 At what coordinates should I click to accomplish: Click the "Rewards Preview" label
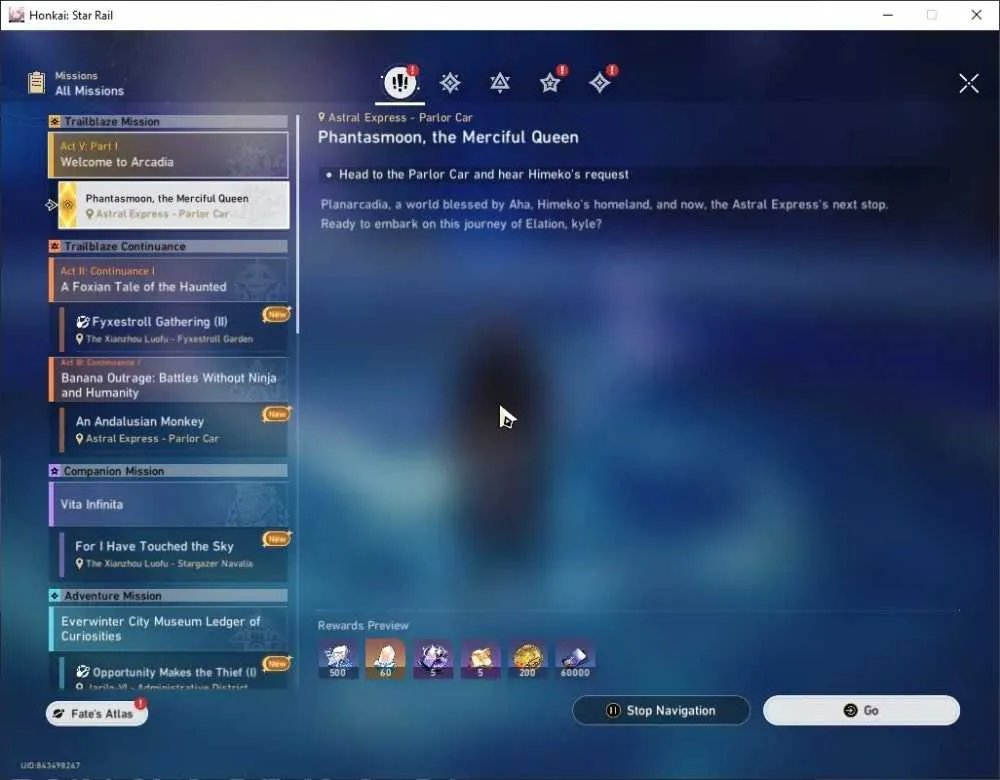click(x=363, y=626)
